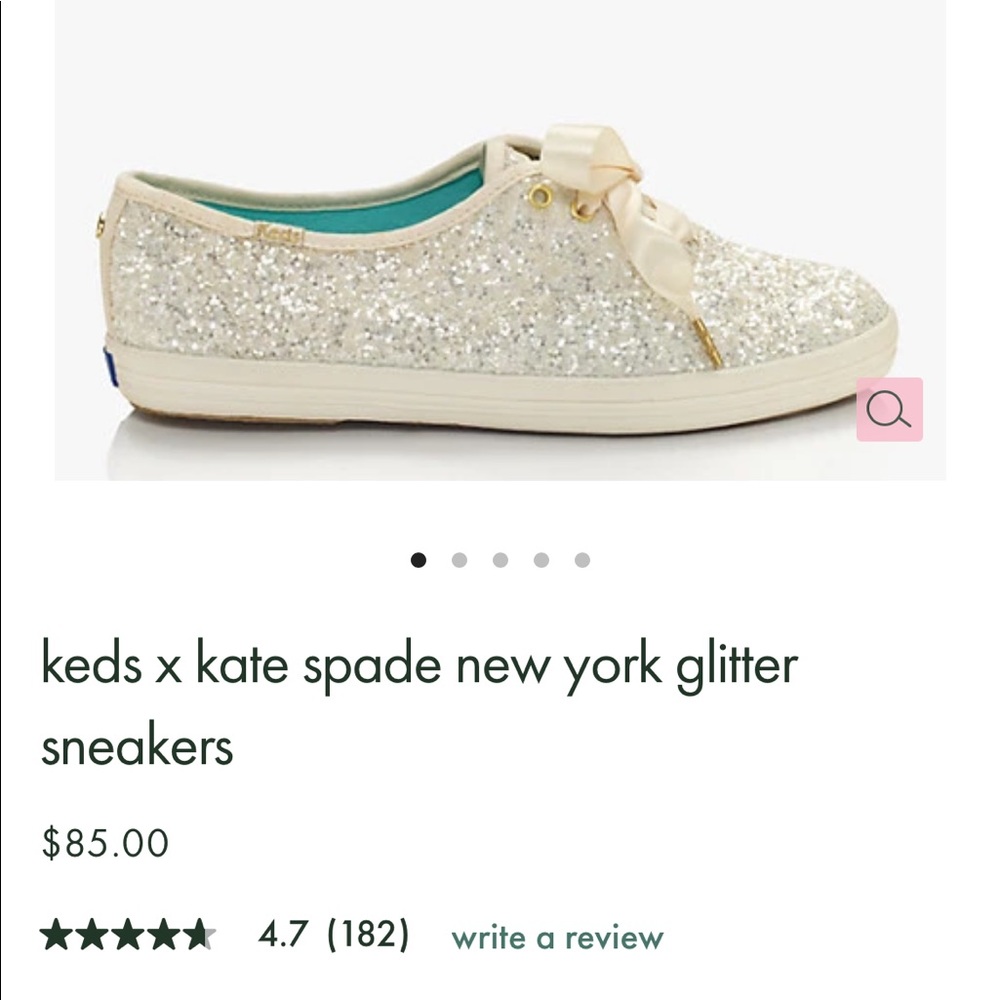Viewport: 1000px width, 1000px height.
Task: Select the active first carousel dot
Action: tap(419, 561)
